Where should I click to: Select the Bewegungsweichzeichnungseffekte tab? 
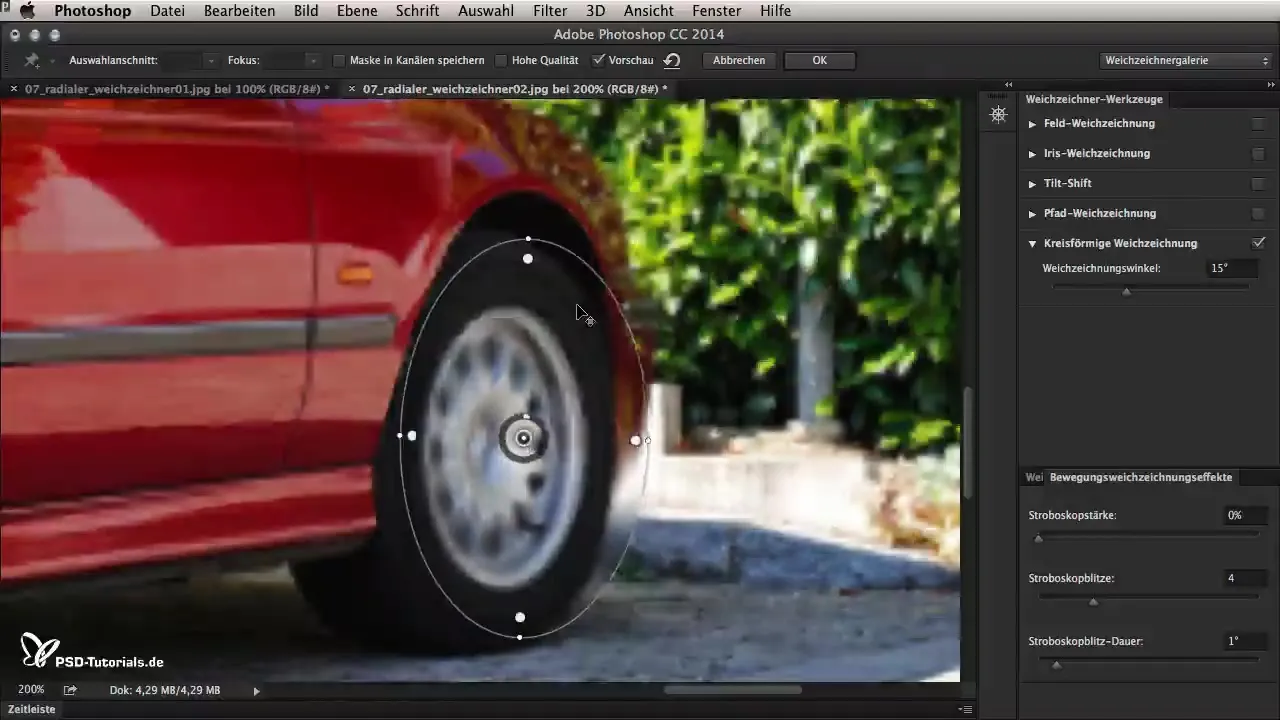(x=1141, y=477)
